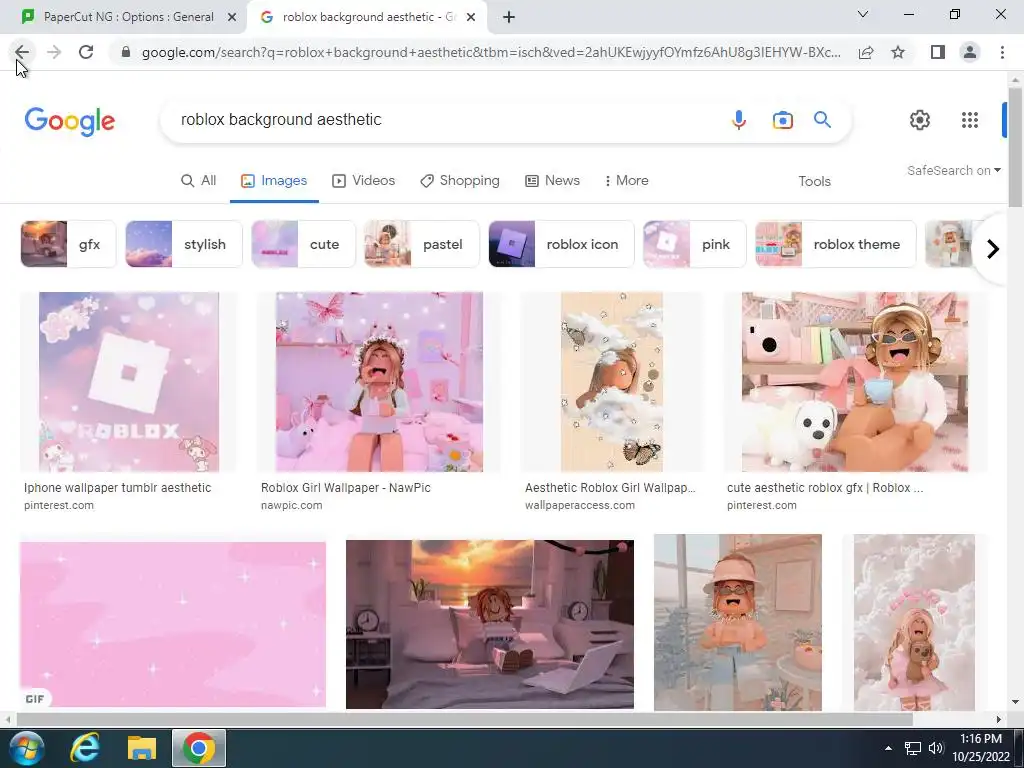Click the Iphone wallpaper tumblr aesthetic title

tap(118, 488)
